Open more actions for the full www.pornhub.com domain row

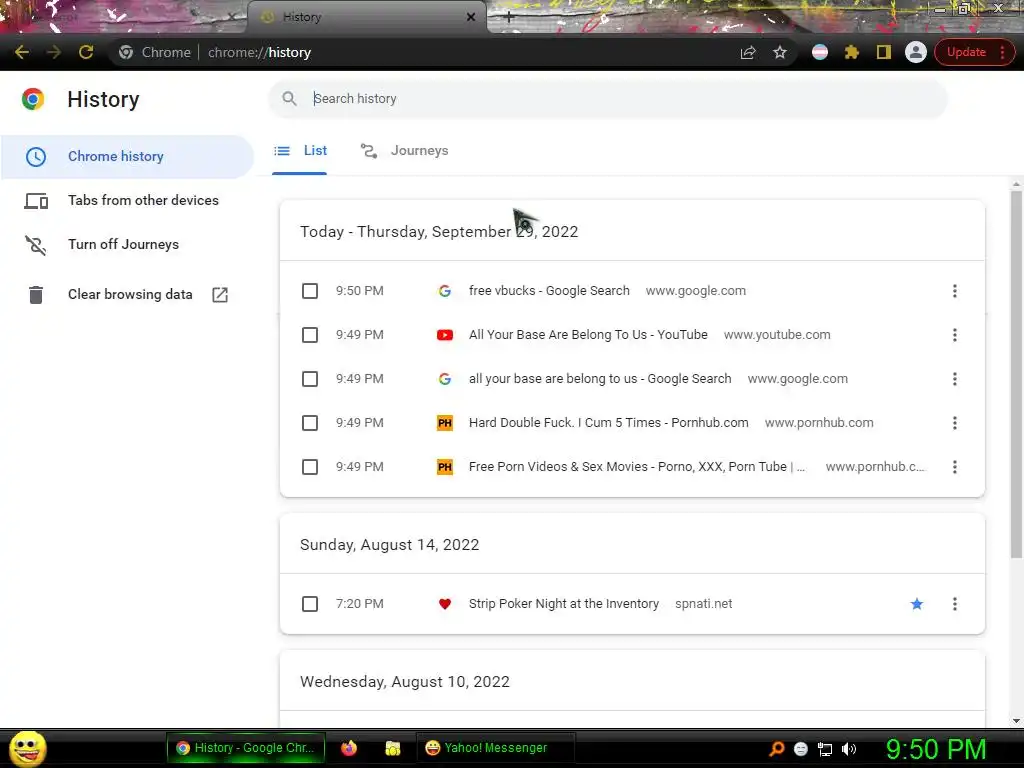tap(955, 423)
